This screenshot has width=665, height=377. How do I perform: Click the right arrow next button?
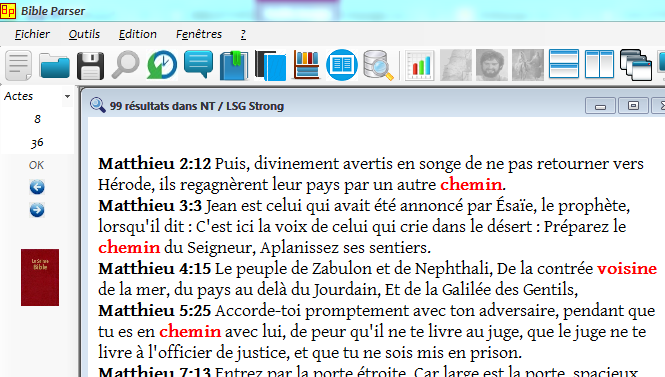coord(37,210)
